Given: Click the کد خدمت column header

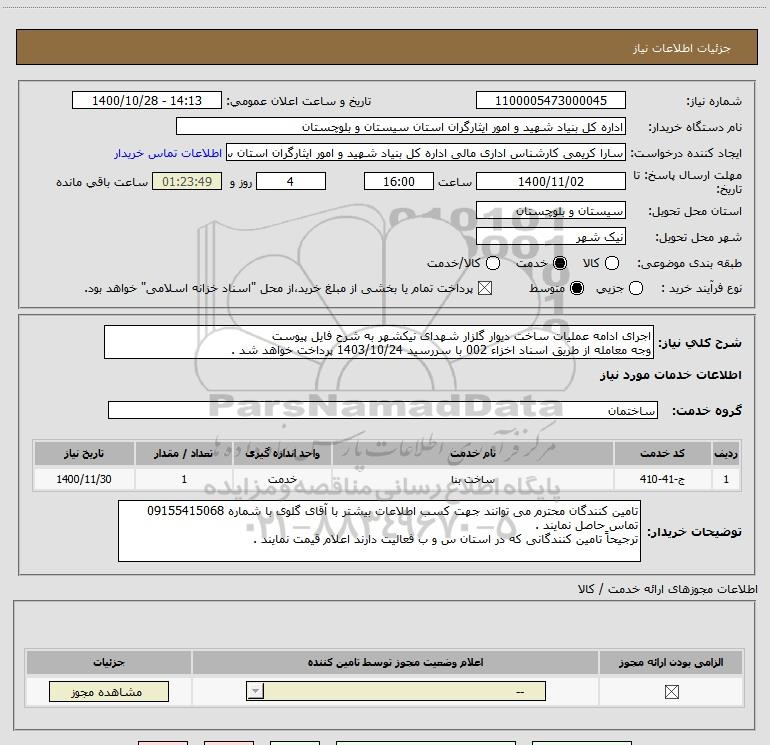Looking at the screenshot, I should point(662,453).
